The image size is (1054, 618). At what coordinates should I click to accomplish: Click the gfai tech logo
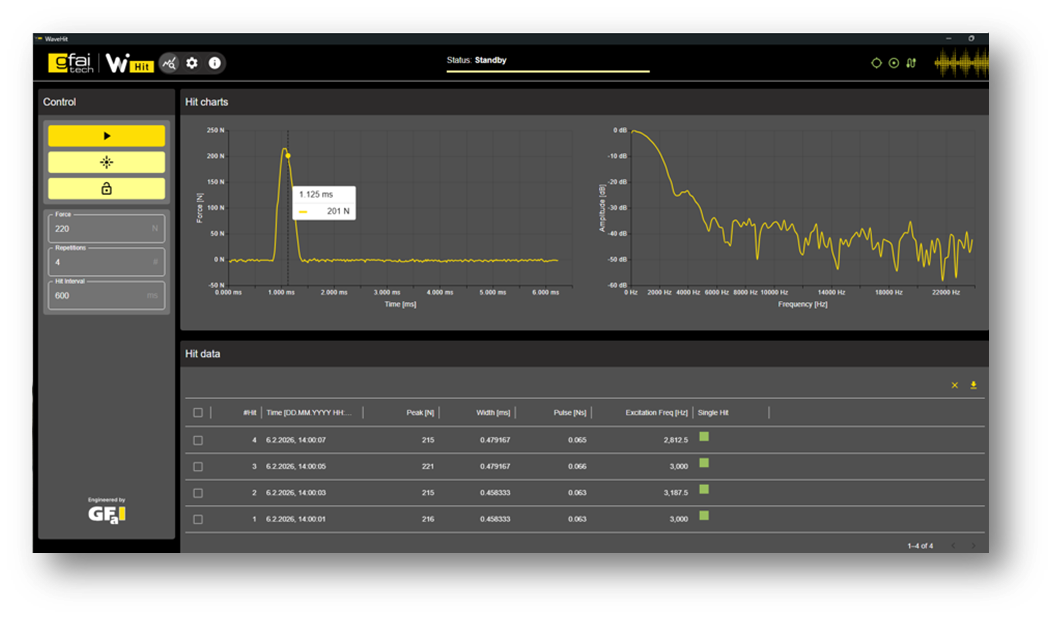[x=71, y=63]
